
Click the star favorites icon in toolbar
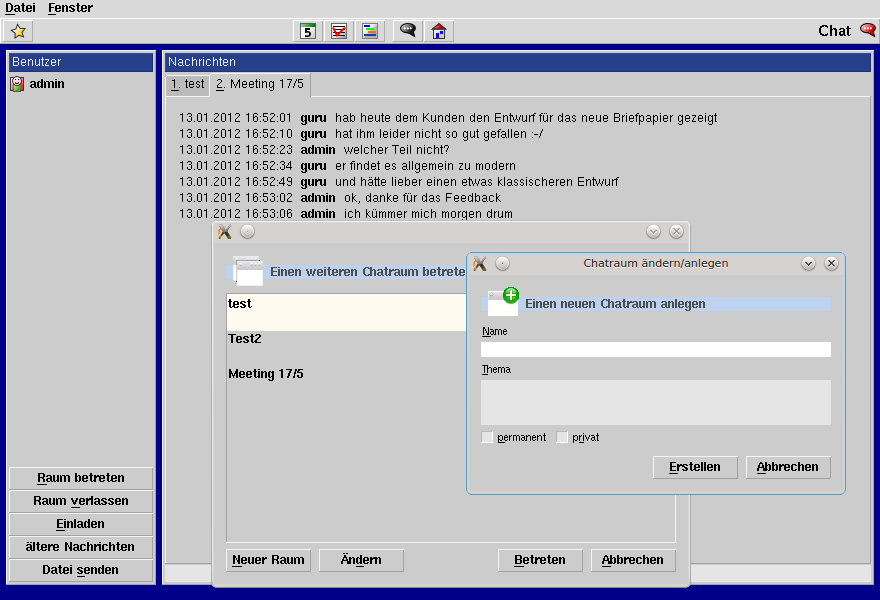click(18, 31)
